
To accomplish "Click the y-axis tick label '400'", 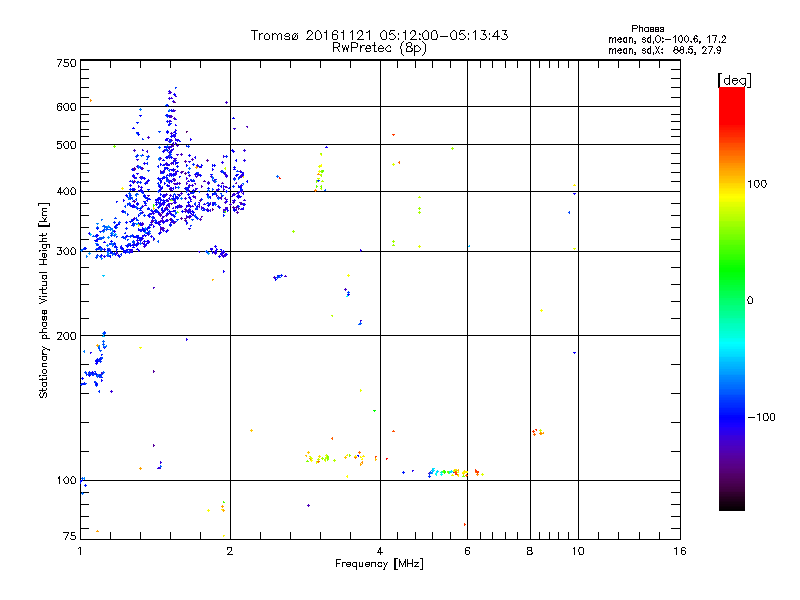I will click(66, 192).
